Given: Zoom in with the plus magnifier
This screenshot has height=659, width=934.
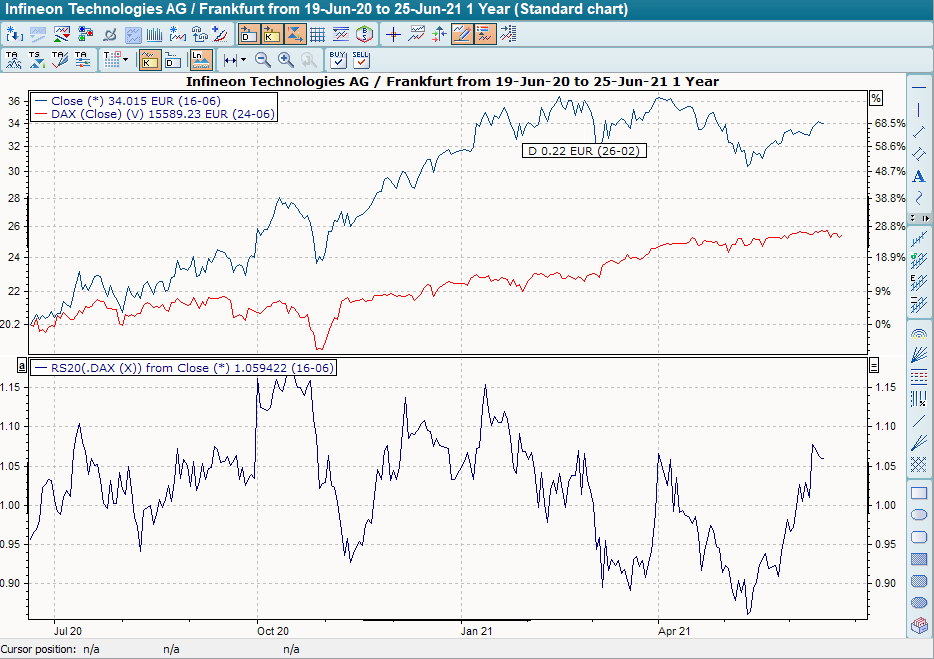Looking at the screenshot, I should [286, 60].
